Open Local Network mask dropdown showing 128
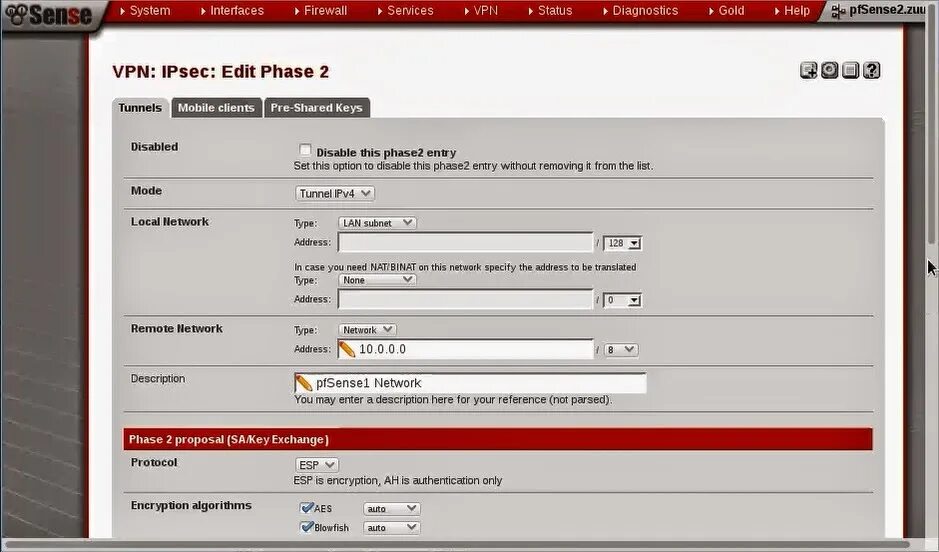This screenshot has height=552, width=939. point(622,243)
